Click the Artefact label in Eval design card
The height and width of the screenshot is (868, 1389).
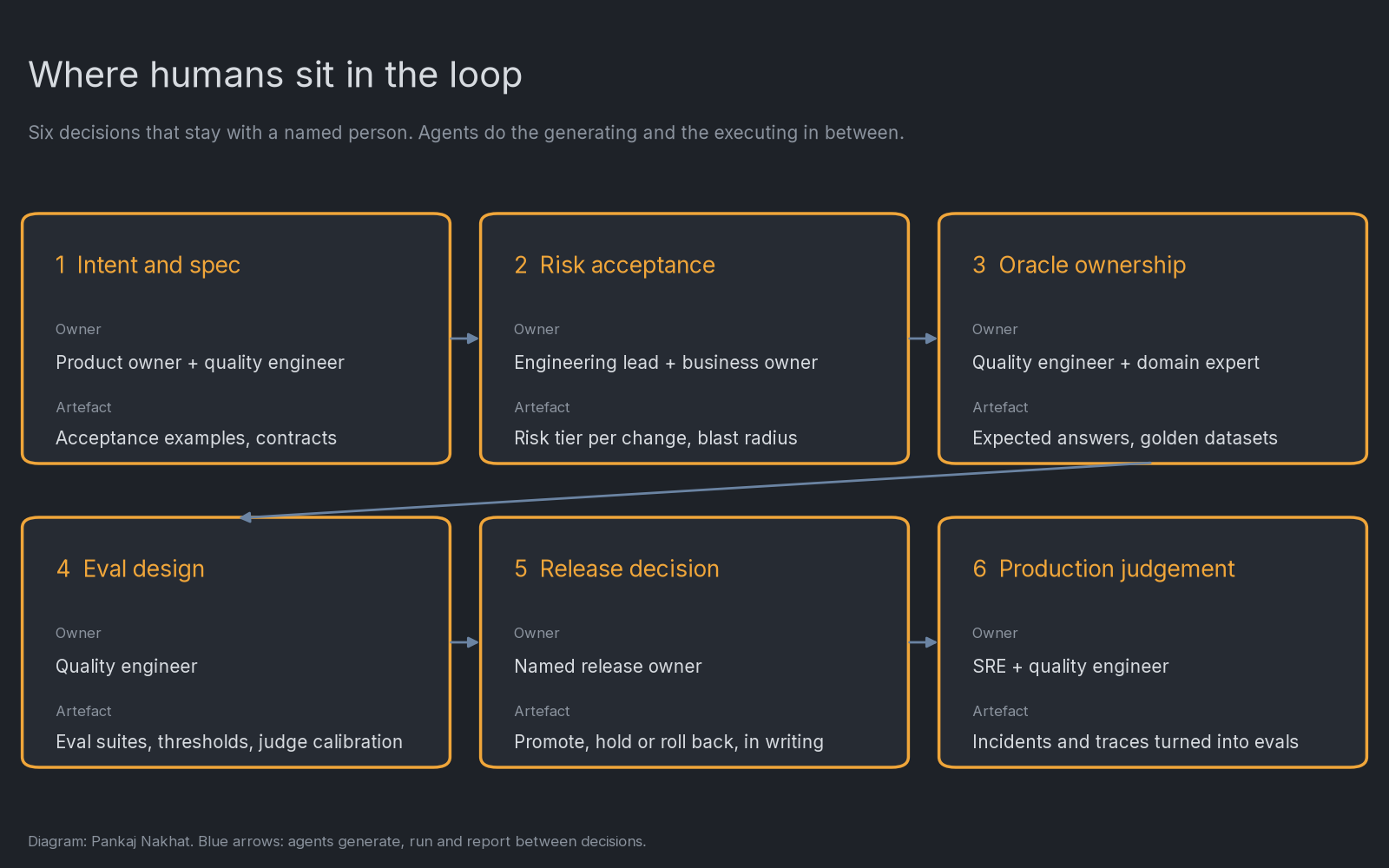click(83, 712)
